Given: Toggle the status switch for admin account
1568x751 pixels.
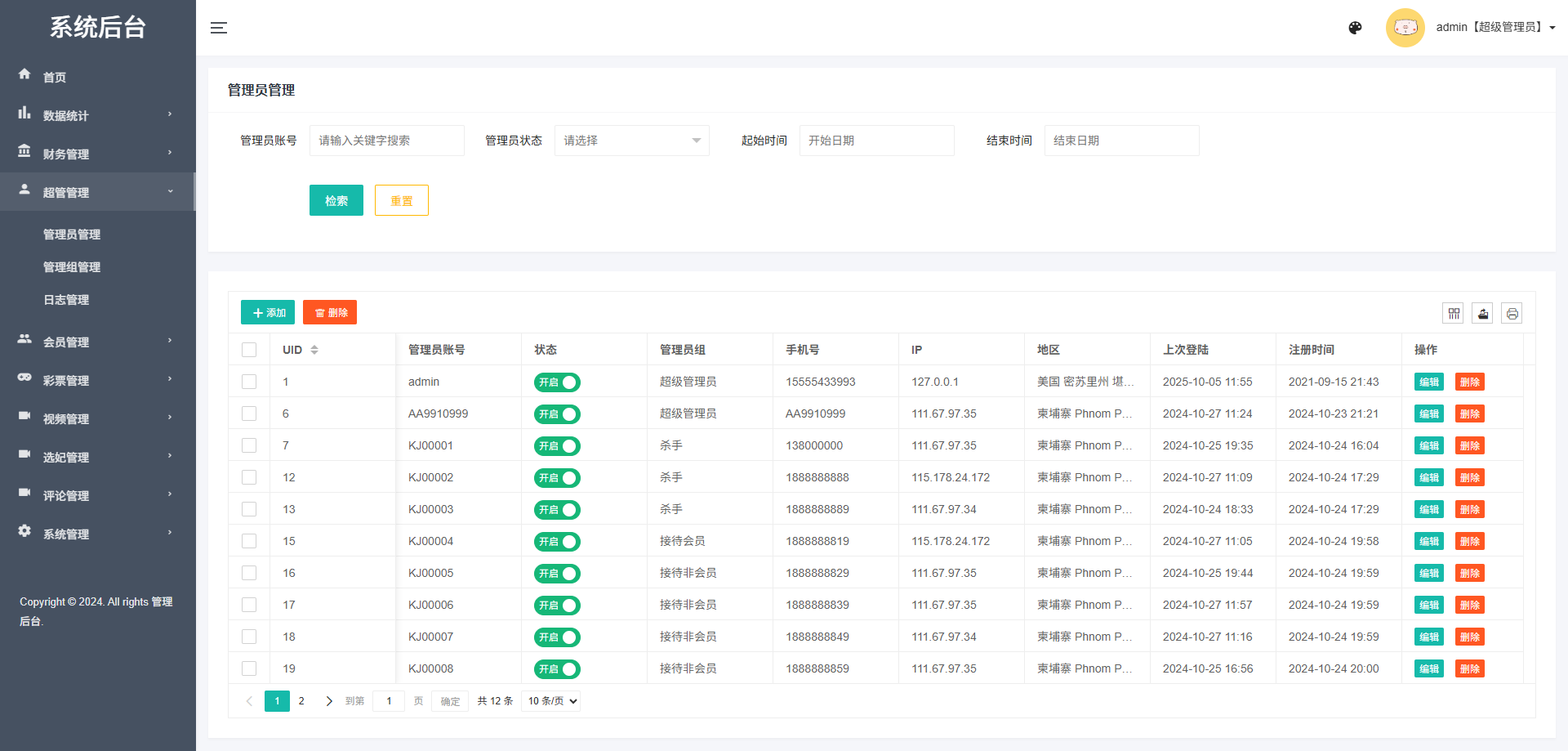Looking at the screenshot, I should point(557,382).
